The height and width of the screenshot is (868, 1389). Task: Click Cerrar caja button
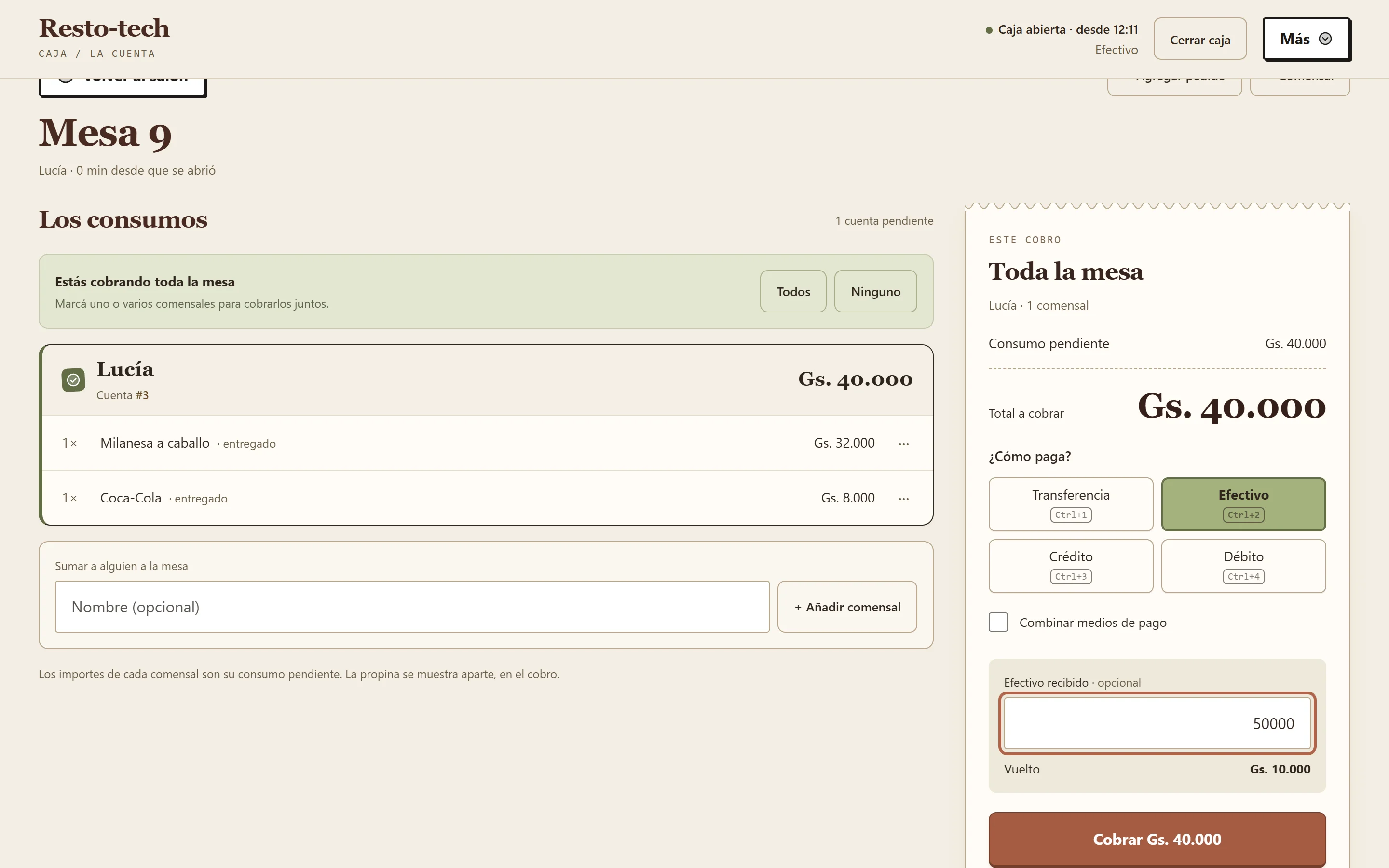click(x=1200, y=39)
